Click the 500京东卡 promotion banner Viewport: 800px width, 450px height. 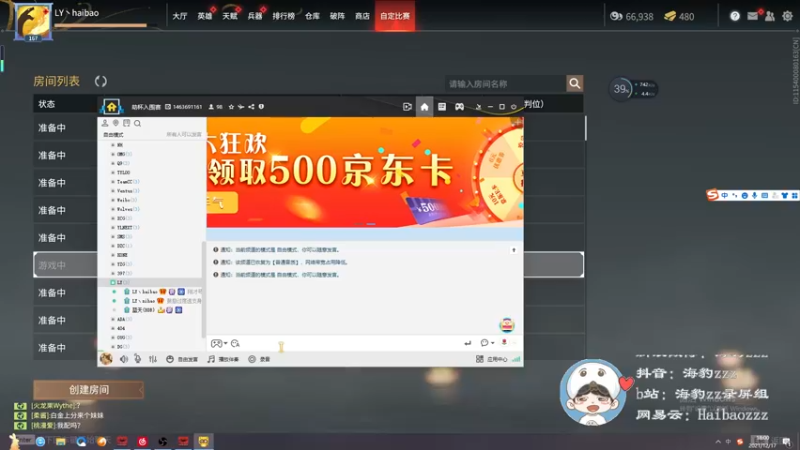click(365, 172)
